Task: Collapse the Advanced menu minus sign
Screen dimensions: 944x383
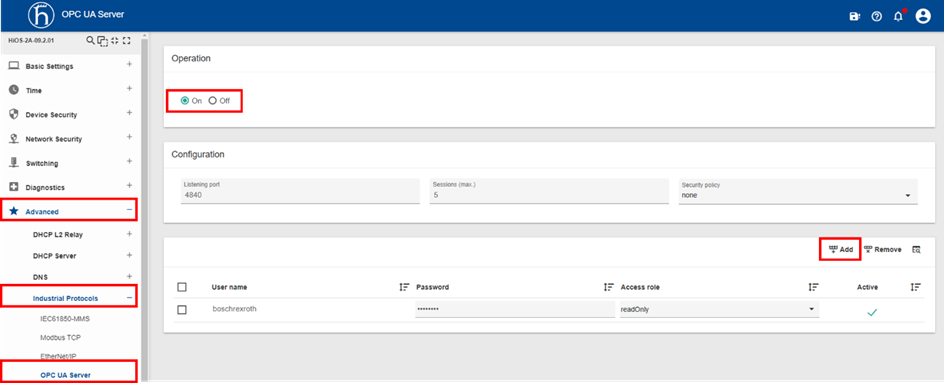Action: [129, 210]
